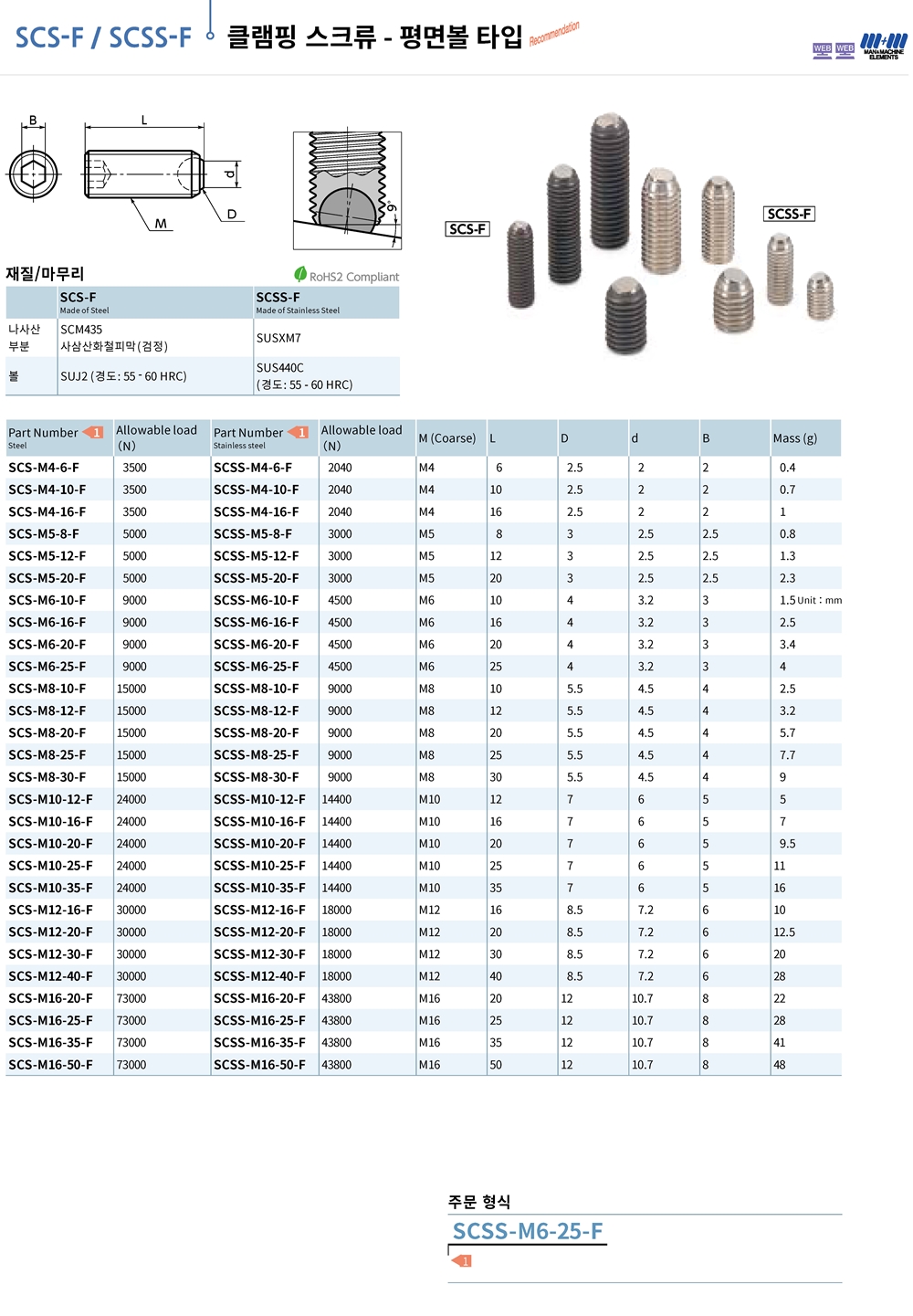Select the SCS-F / SCSS-F page title
Screen dimensions: 913x1316
103,37
